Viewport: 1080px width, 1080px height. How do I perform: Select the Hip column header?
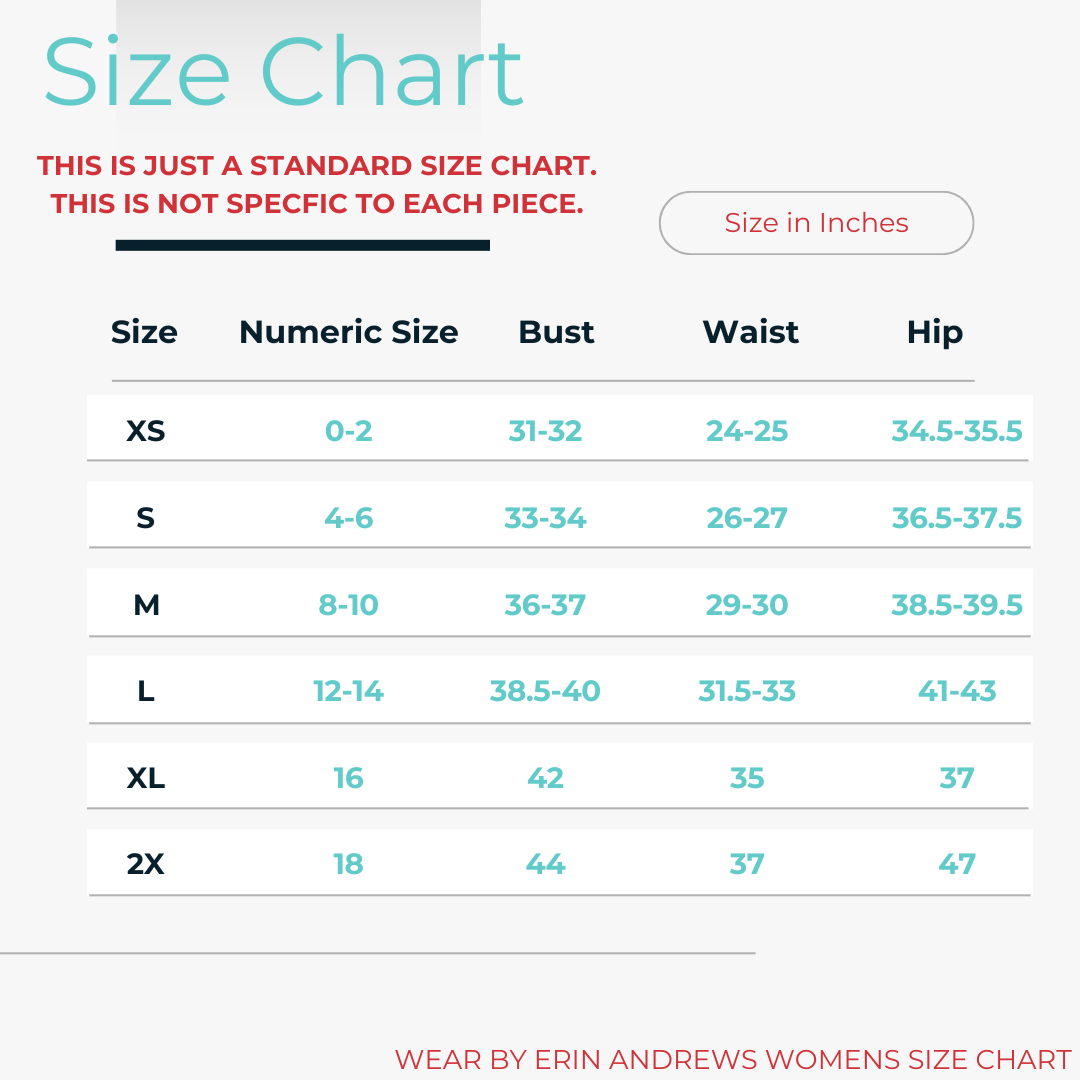tap(934, 332)
